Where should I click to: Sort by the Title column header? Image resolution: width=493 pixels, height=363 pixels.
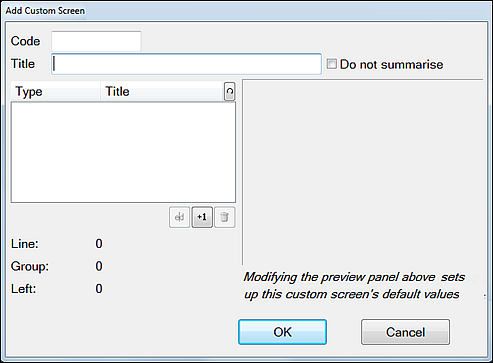point(162,91)
